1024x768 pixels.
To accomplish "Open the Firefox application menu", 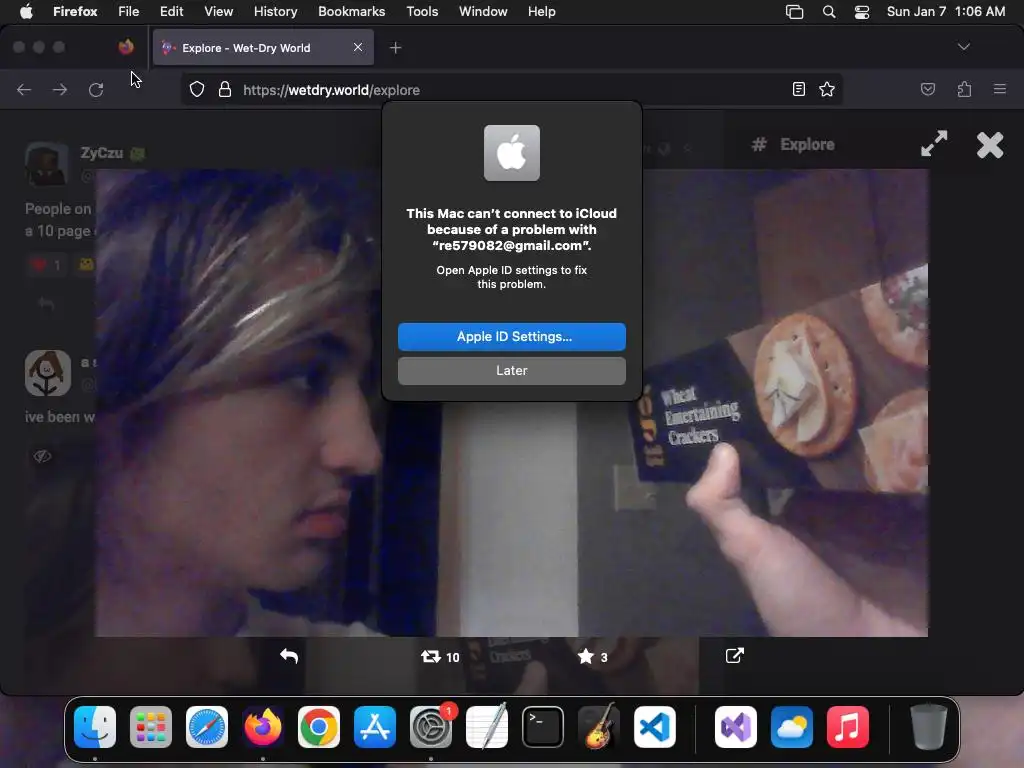I will coord(75,11).
